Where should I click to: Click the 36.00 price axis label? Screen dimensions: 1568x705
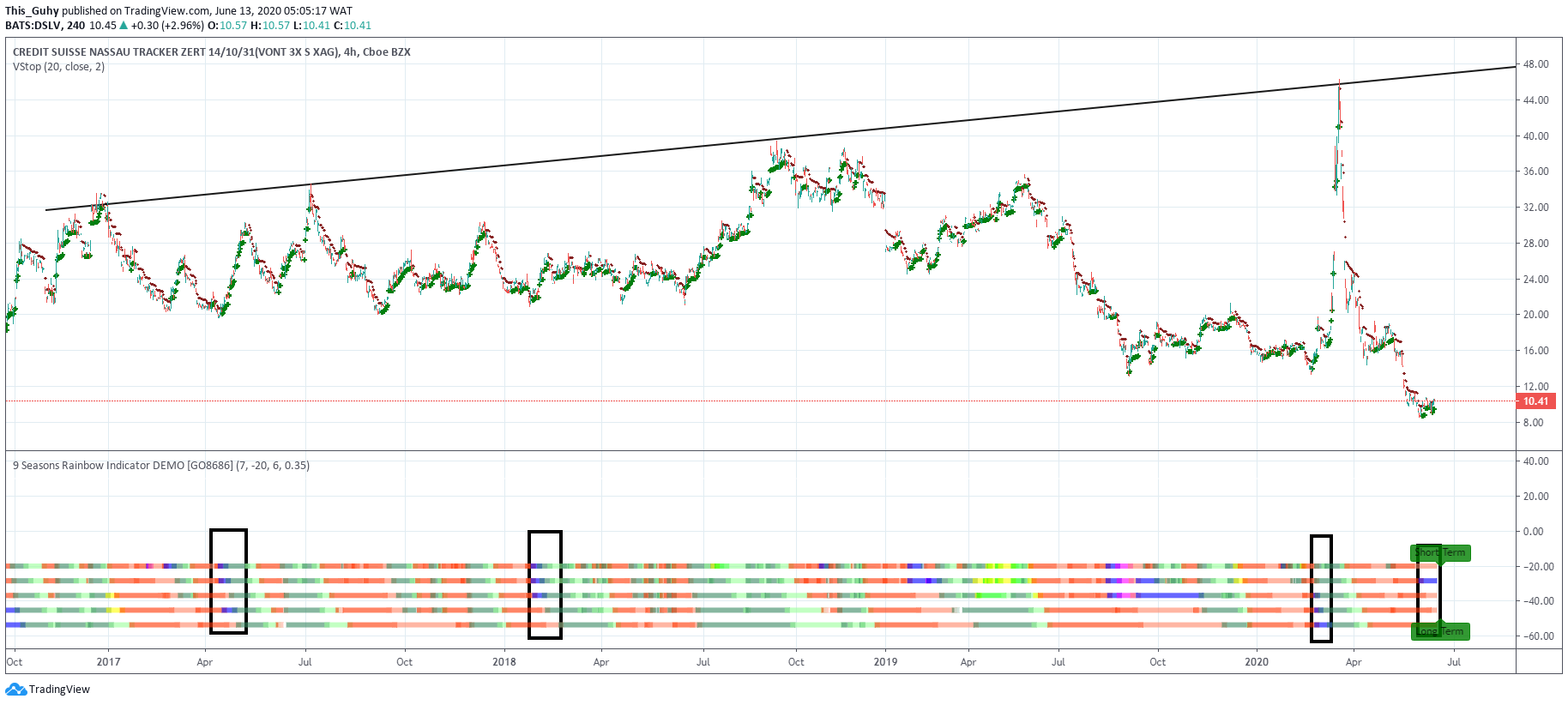1535,172
